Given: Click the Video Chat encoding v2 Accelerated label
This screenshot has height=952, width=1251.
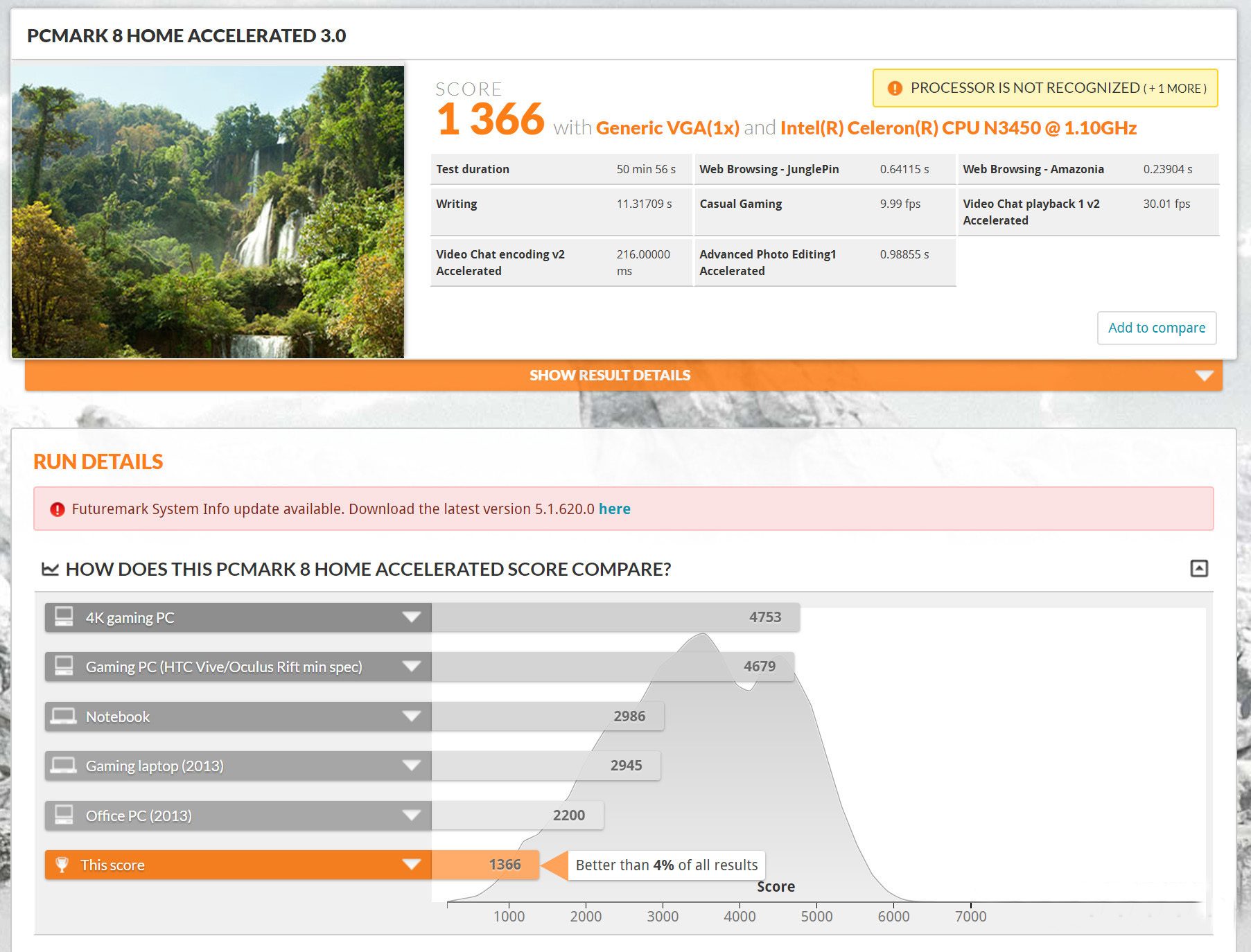Looking at the screenshot, I should [x=500, y=263].
